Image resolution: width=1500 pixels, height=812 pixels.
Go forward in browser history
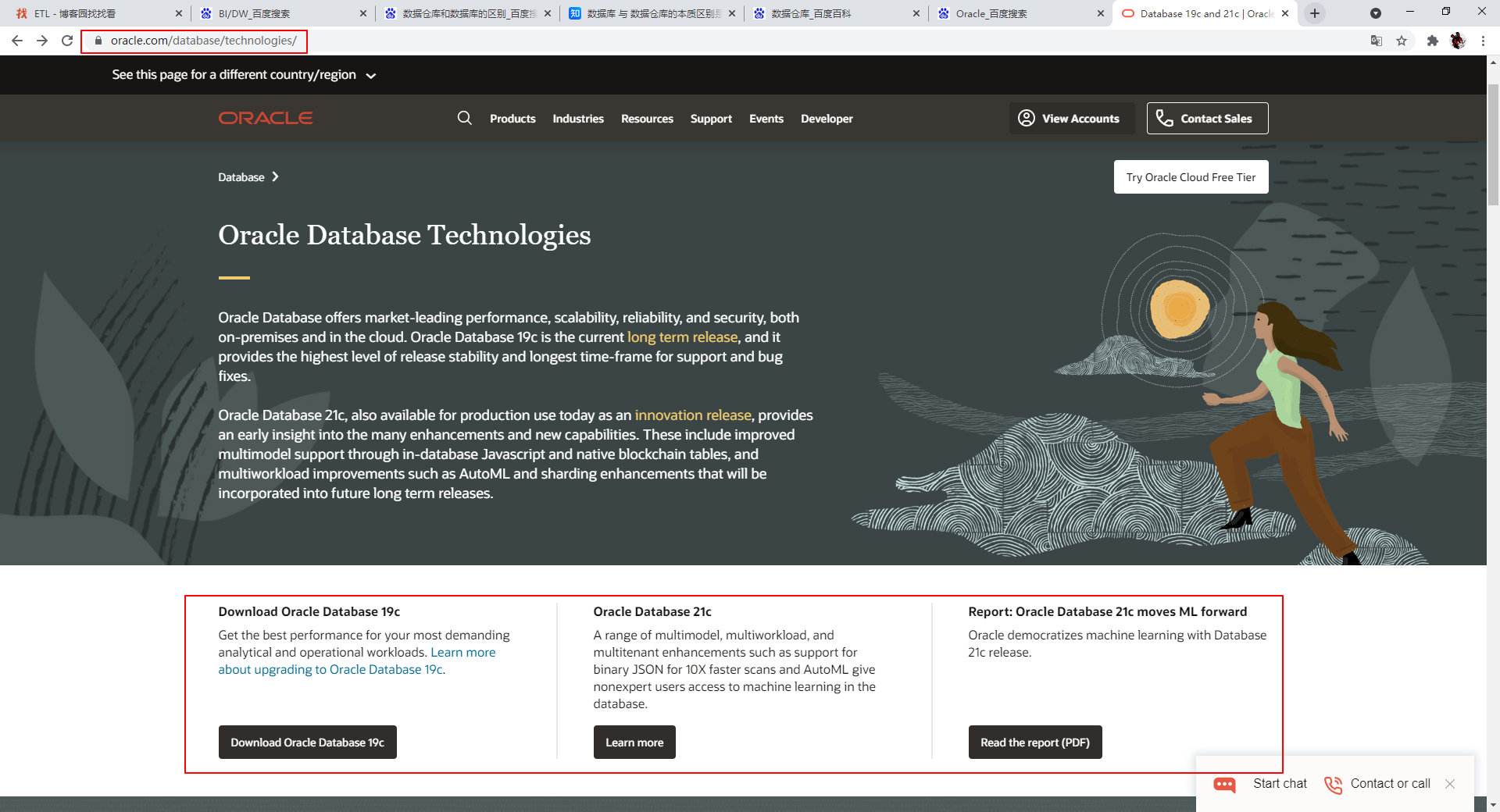(42, 41)
